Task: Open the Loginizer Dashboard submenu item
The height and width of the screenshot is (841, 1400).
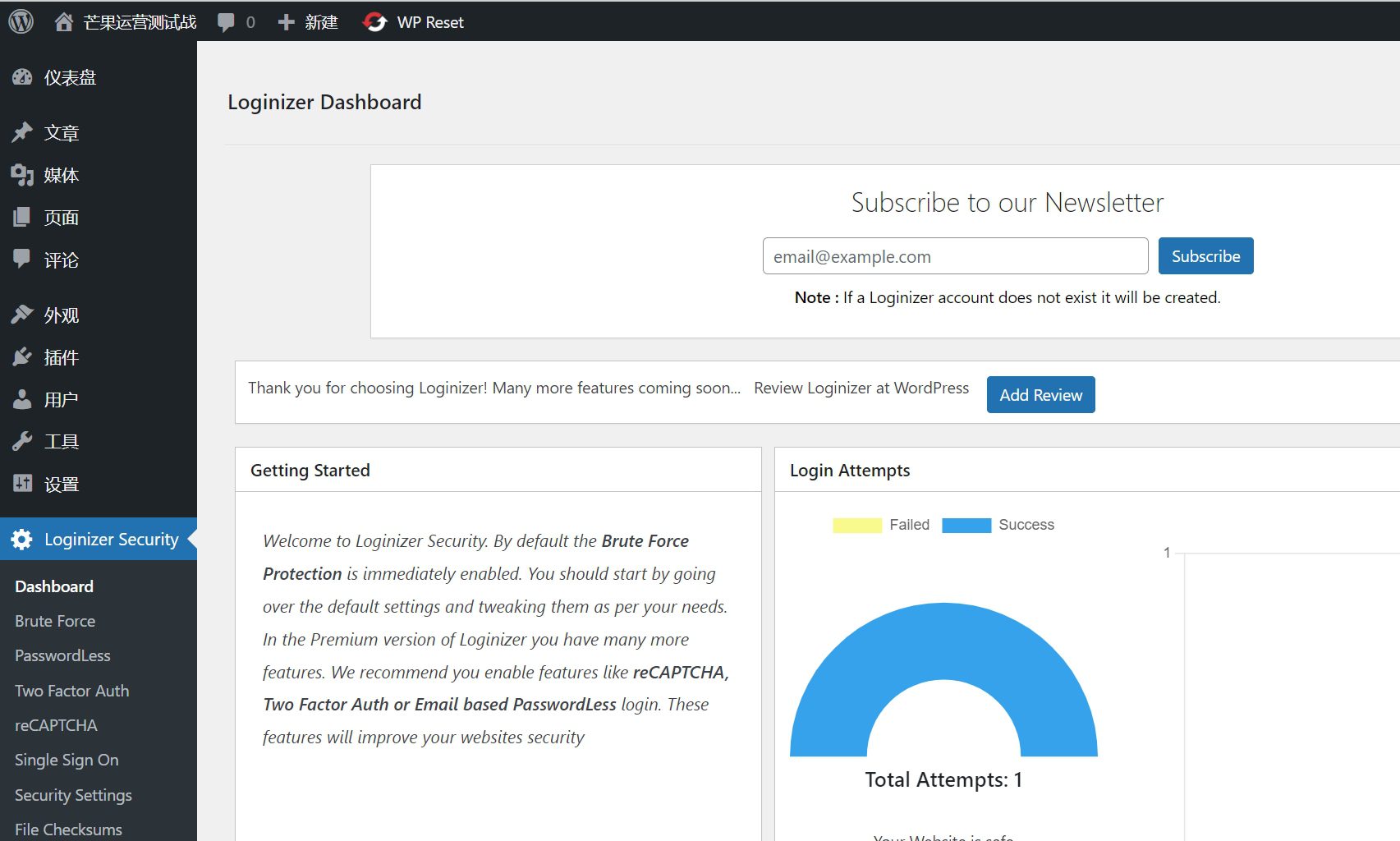Action: [54, 586]
